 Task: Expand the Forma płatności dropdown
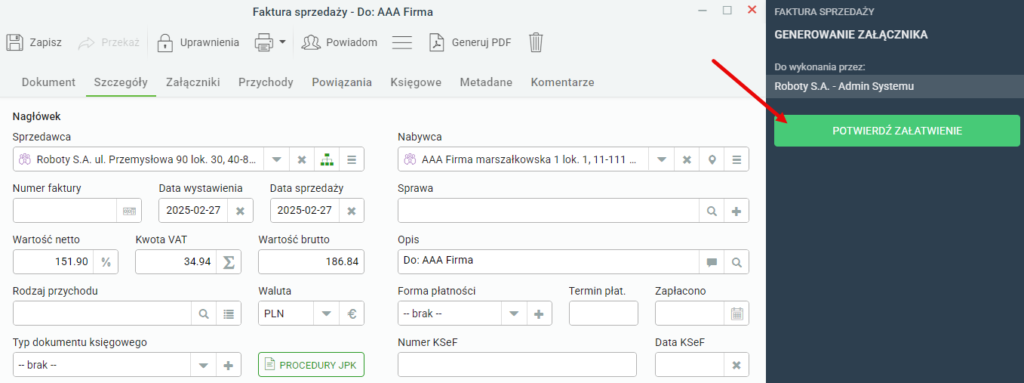click(514, 313)
